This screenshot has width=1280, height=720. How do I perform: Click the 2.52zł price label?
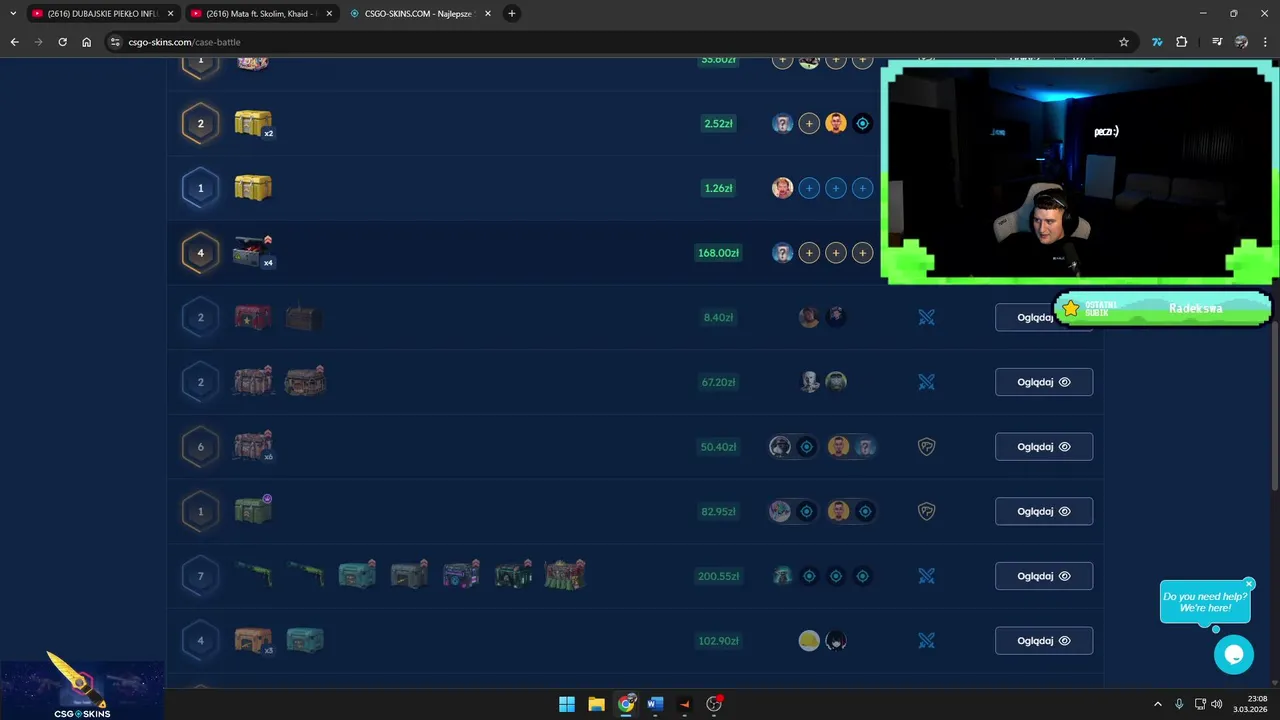coord(718,124)
